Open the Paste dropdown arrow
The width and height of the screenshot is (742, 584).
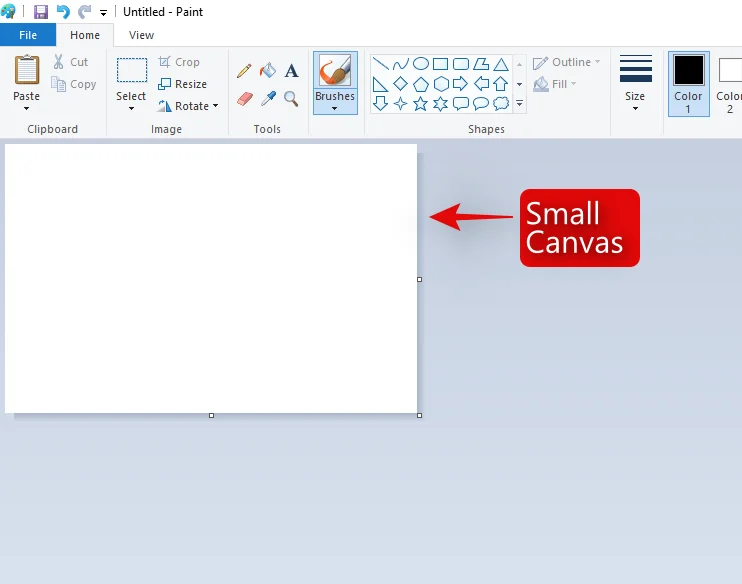26,109
